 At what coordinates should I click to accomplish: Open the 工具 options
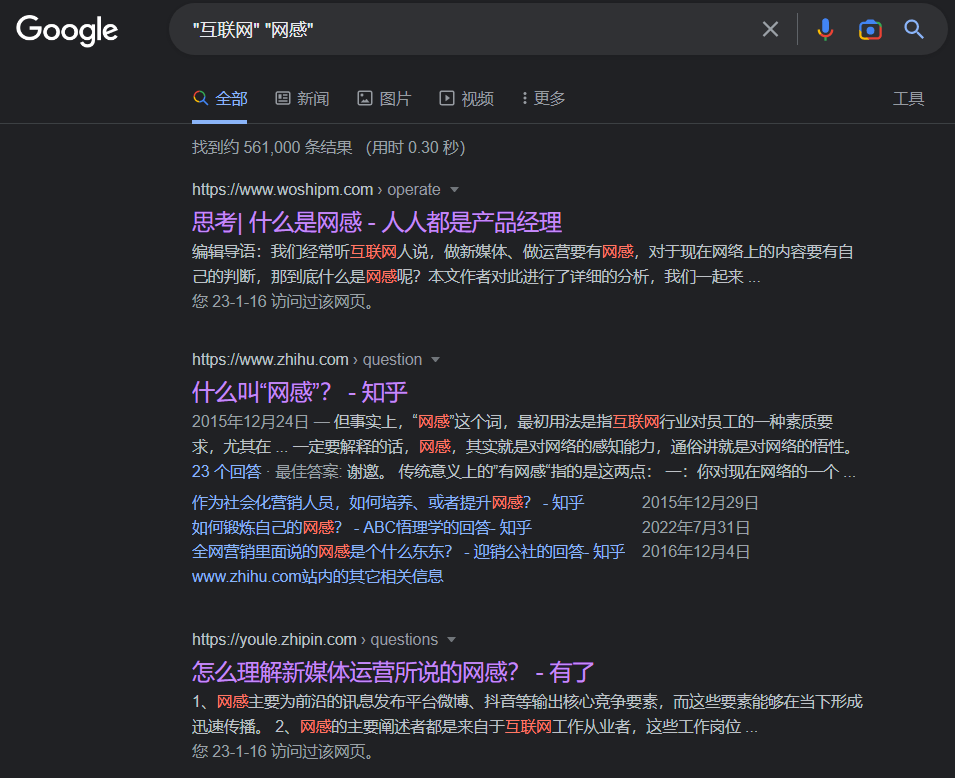click(x=908, y=99)
